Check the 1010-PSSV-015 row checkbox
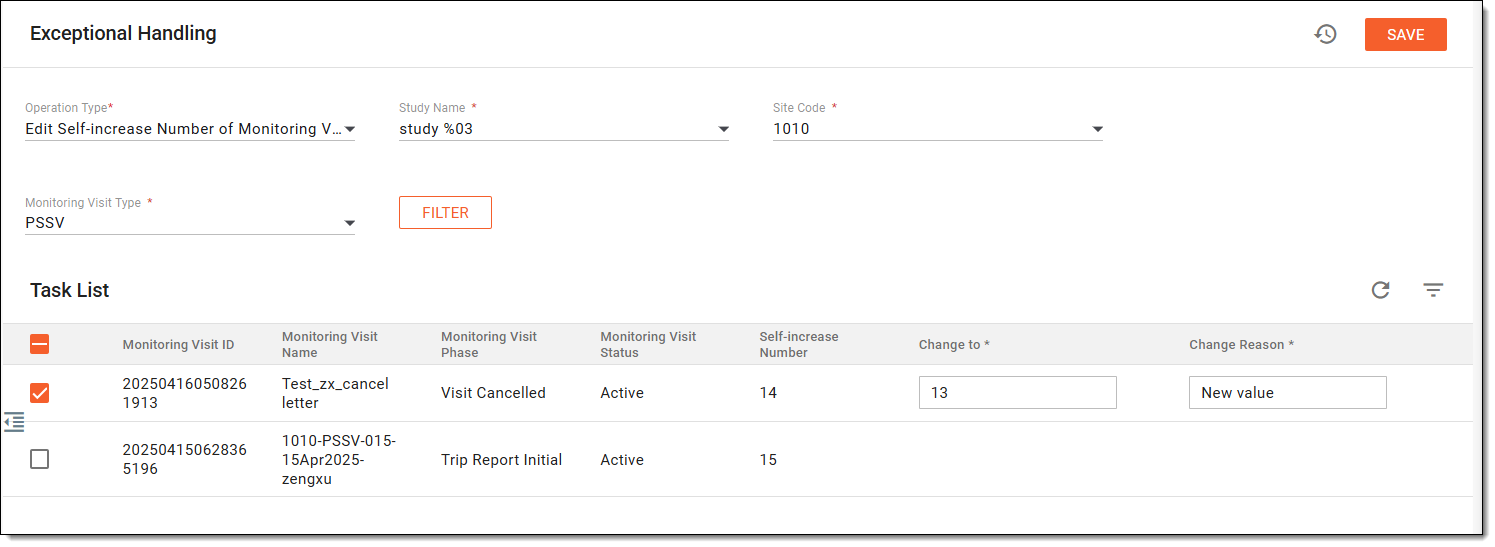This screenshot has width=1495, height=547. [x=39, y=459]
